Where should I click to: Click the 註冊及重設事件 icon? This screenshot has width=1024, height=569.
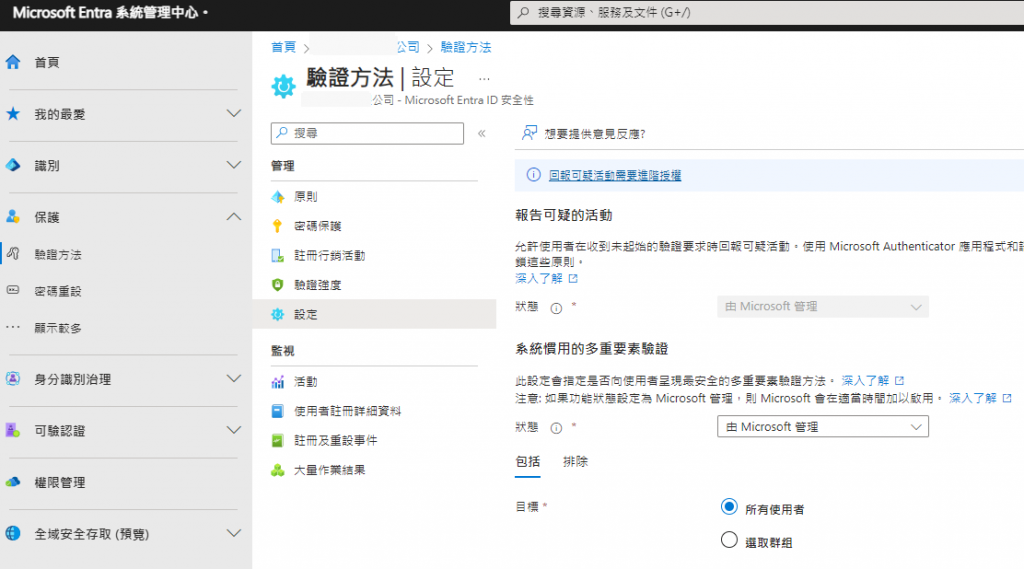(278, 440)
